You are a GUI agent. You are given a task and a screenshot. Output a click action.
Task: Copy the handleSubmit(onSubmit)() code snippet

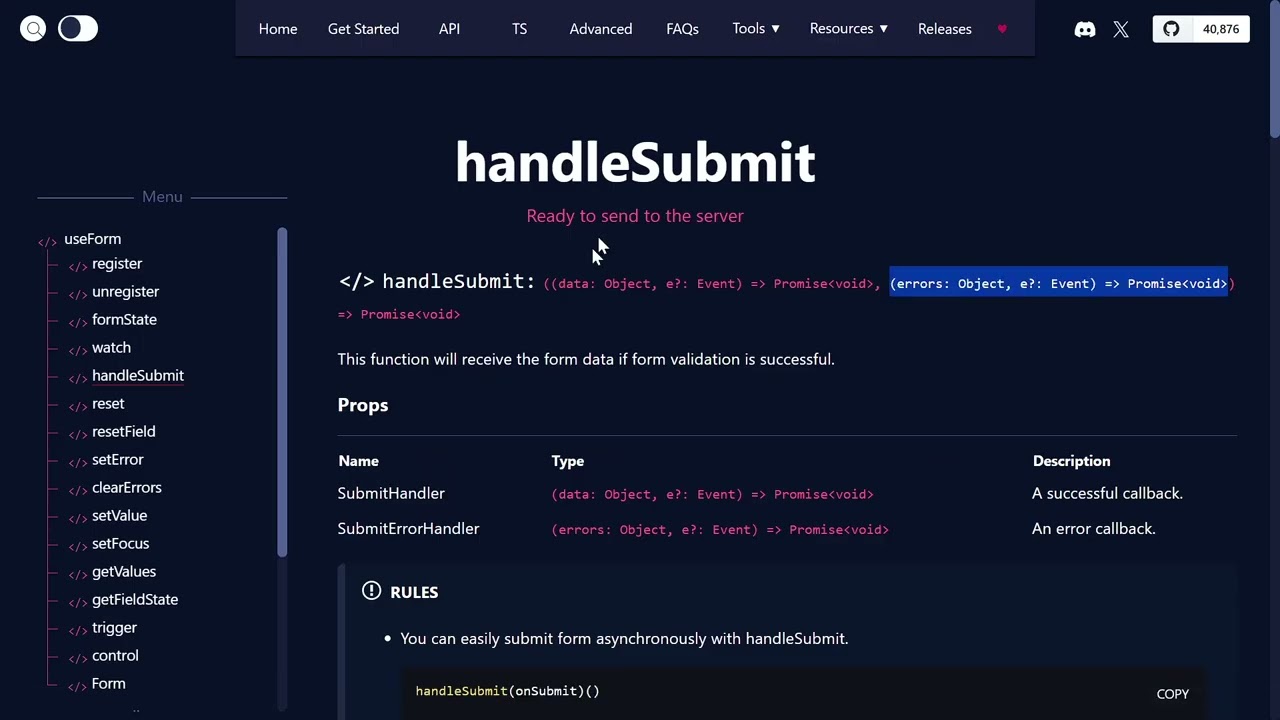1172,694
